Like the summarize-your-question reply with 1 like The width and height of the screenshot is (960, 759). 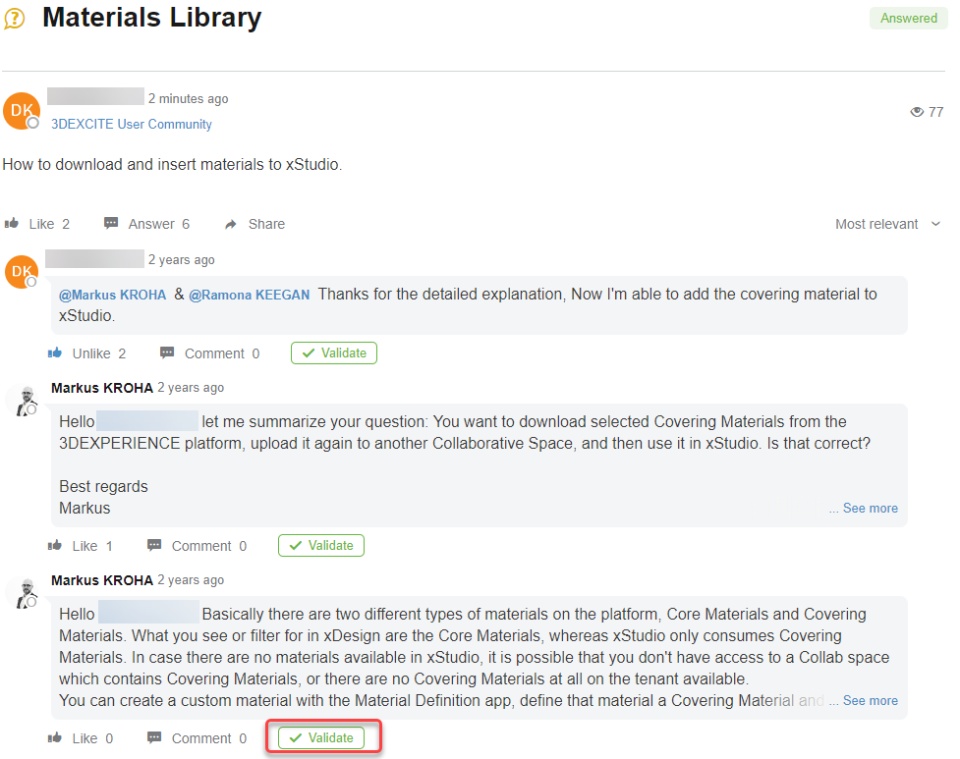pos(55,545)
